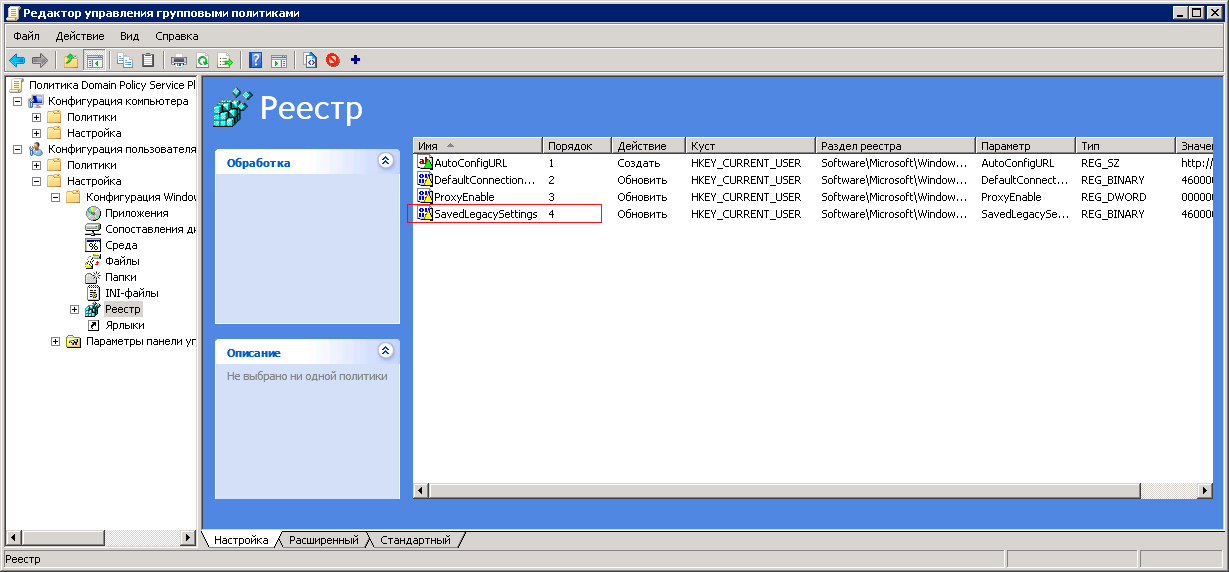Image resolution: width=1229 pixels, height=572 pixels.
Task: Click the DefaultConnection row registry icon
Action: click(425, 180)
